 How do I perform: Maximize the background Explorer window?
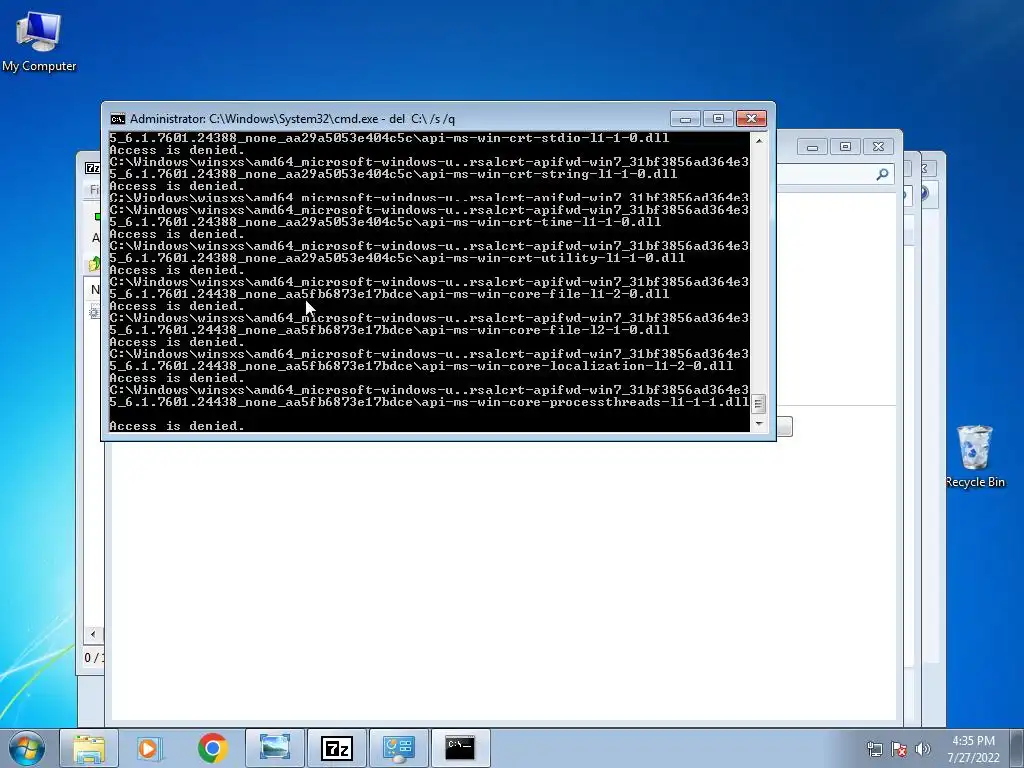pyautogui.click(x=845, y=147)
